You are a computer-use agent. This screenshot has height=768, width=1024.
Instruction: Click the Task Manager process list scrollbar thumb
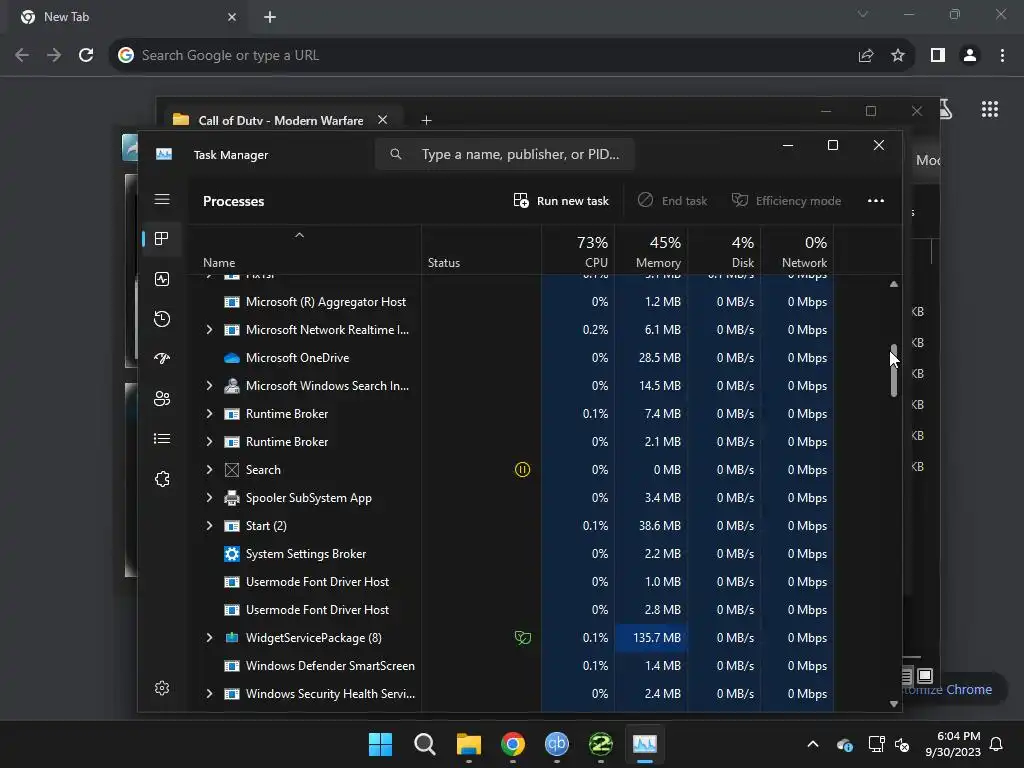click(x=893, y=370)
